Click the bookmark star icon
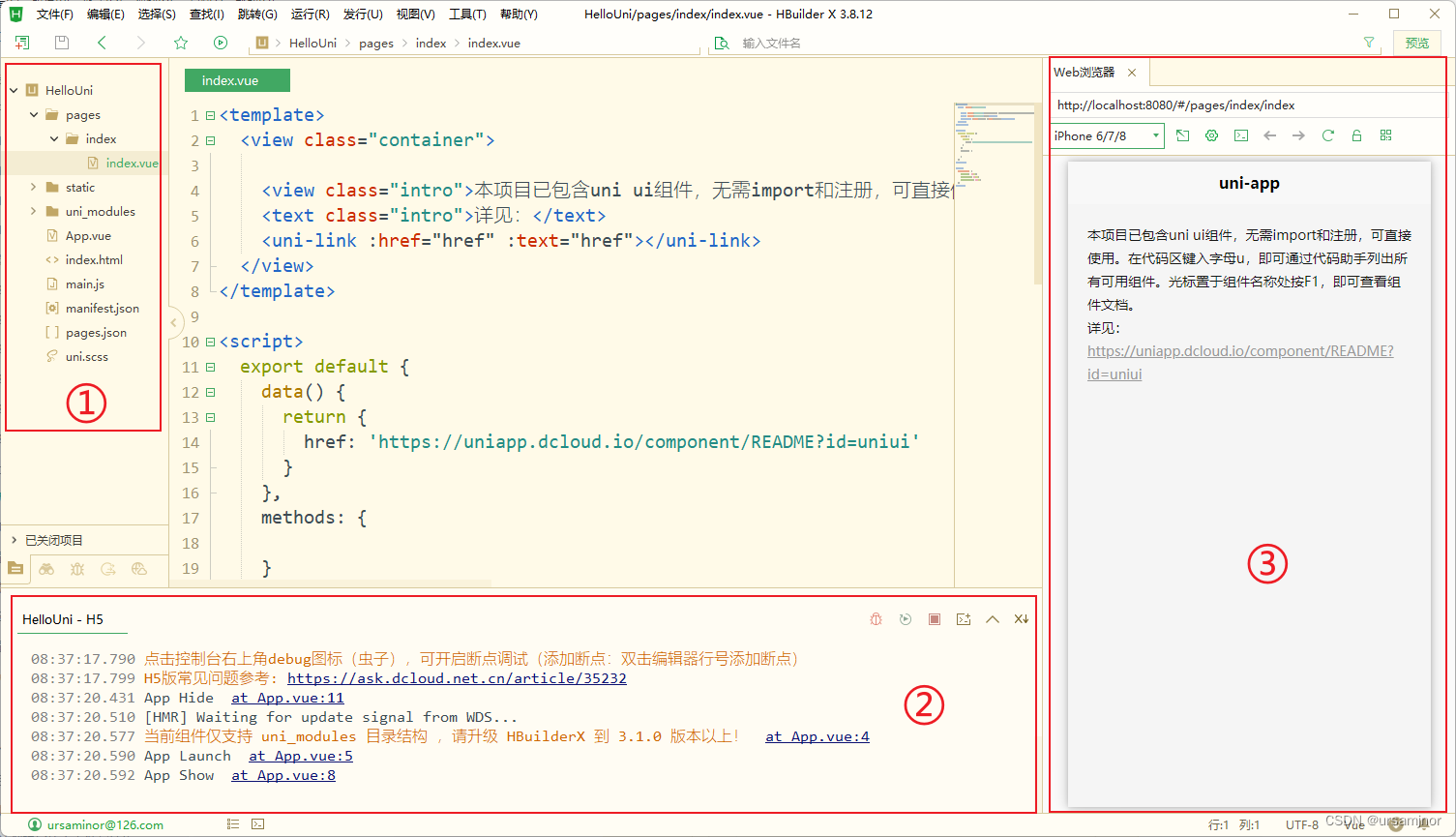The height and width of the screenshot is (837, 1456). 181,43
